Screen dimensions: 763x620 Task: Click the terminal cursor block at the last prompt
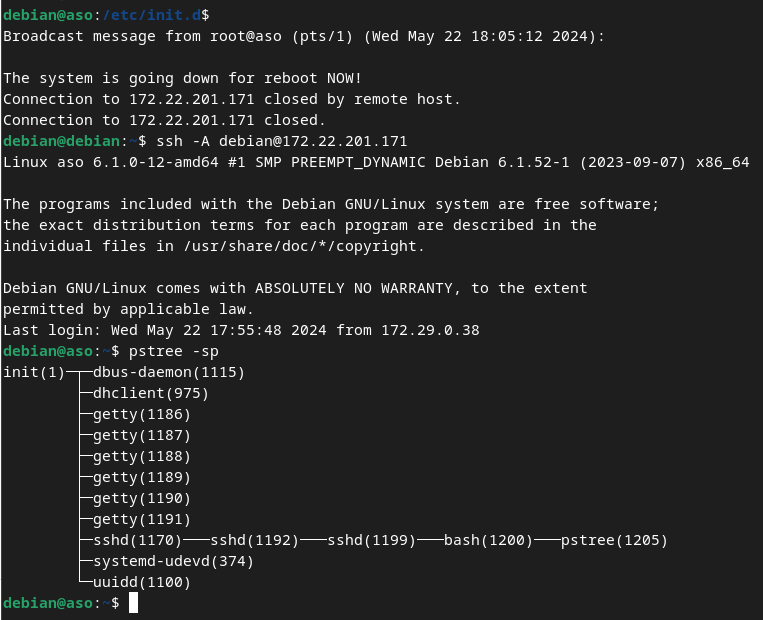click(x=133, y=603)
